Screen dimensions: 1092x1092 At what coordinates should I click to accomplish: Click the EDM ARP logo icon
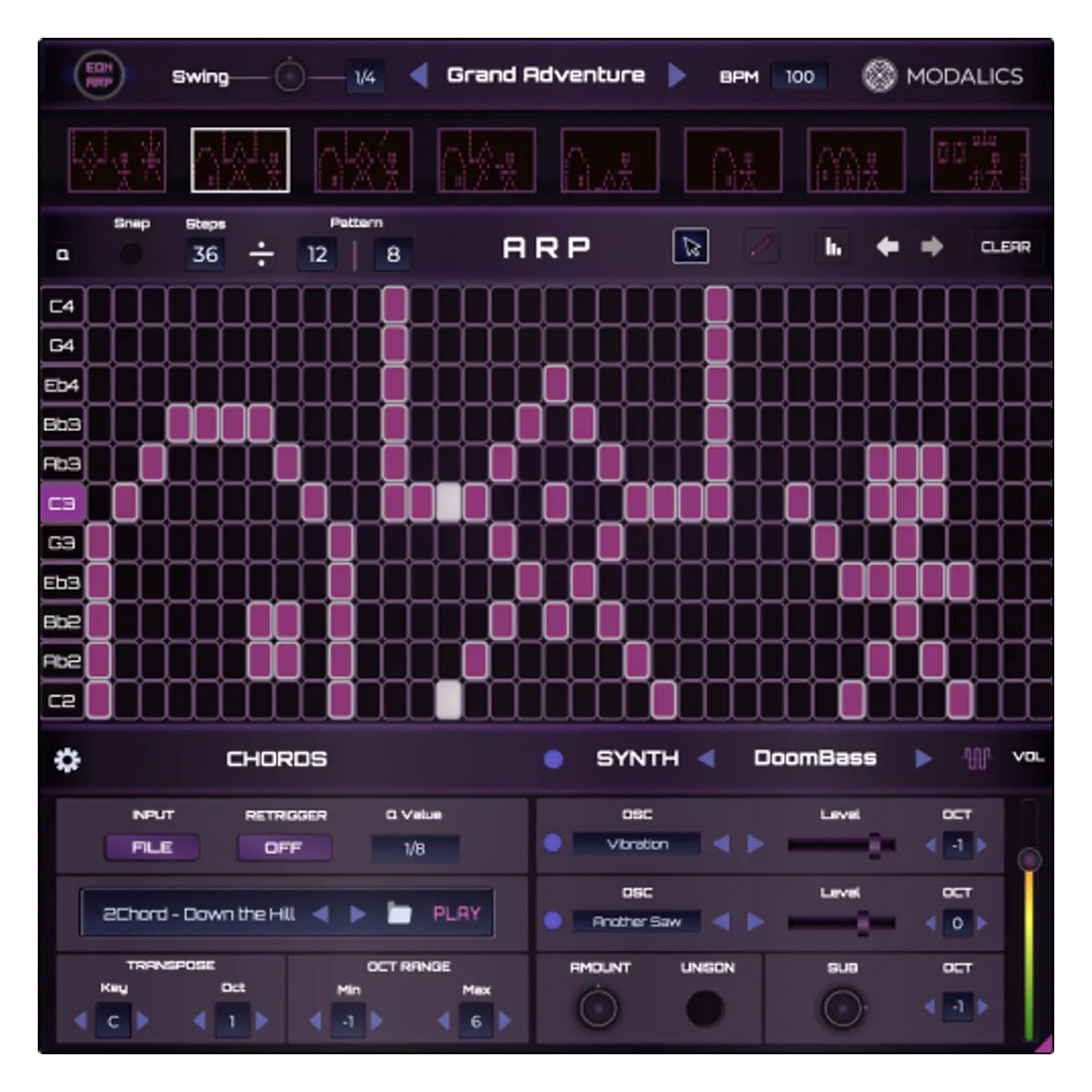click(99, 75)
